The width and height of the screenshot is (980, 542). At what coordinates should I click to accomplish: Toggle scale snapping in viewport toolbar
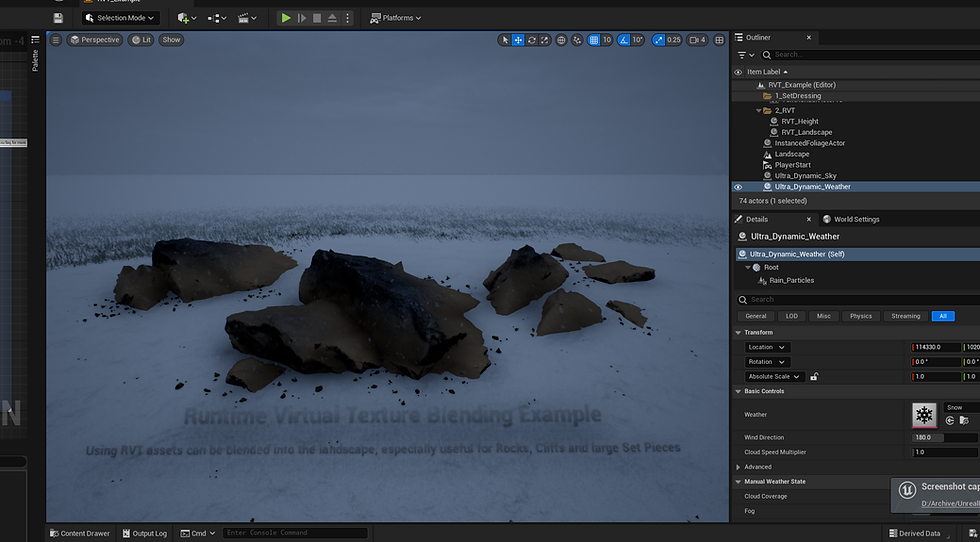point(659,40)
